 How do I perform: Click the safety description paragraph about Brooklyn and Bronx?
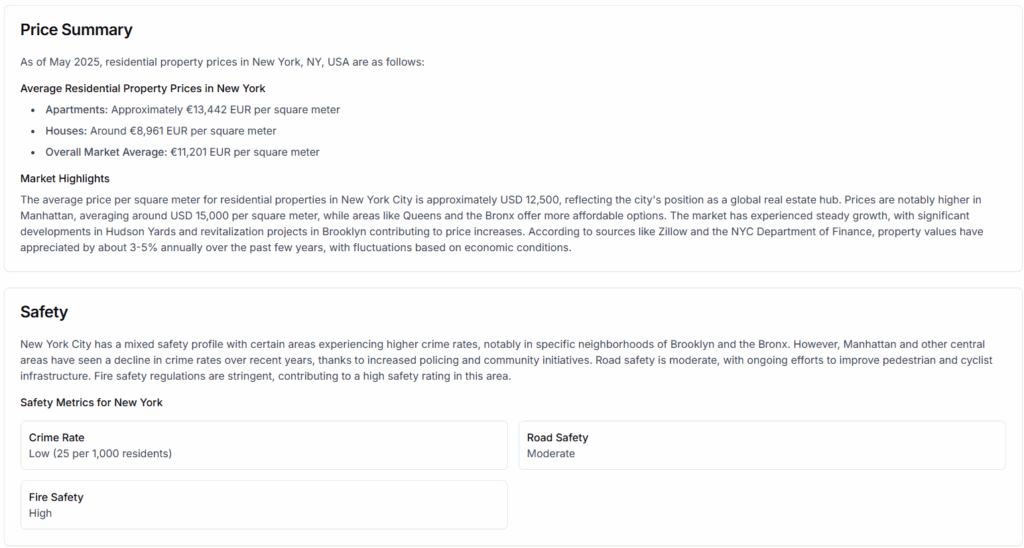(x=506, y=360)
